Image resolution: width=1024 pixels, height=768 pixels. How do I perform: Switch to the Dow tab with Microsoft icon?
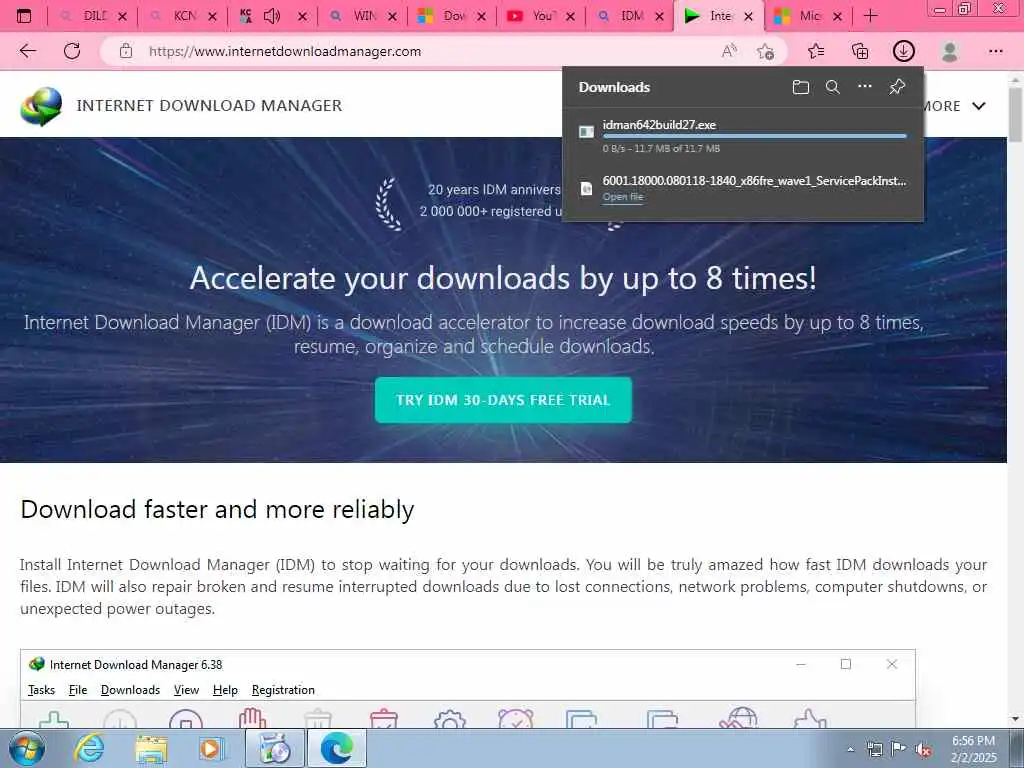tap(452, 16)
